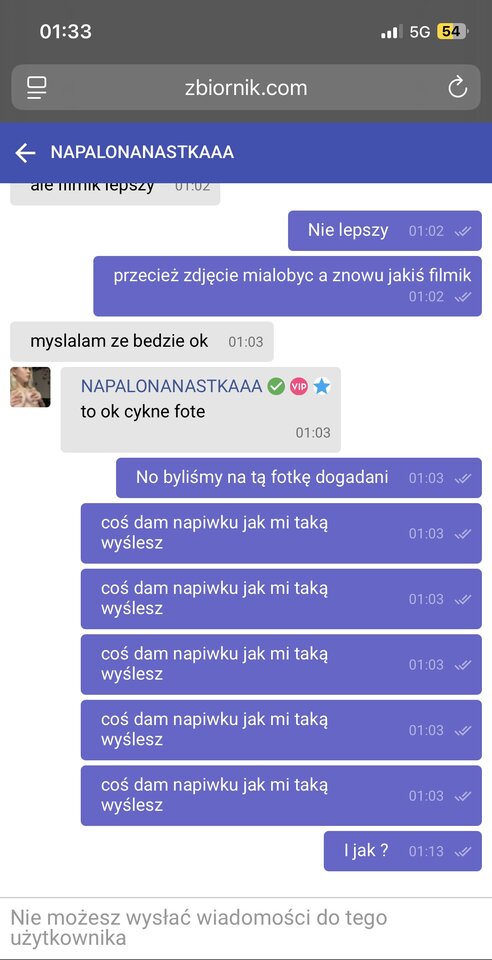The width and height of the screenshot is (492, 960).
Task: Tap the "przecież zdjęcie mialobyc" message bubble
Action: click(x=288, y=286)
